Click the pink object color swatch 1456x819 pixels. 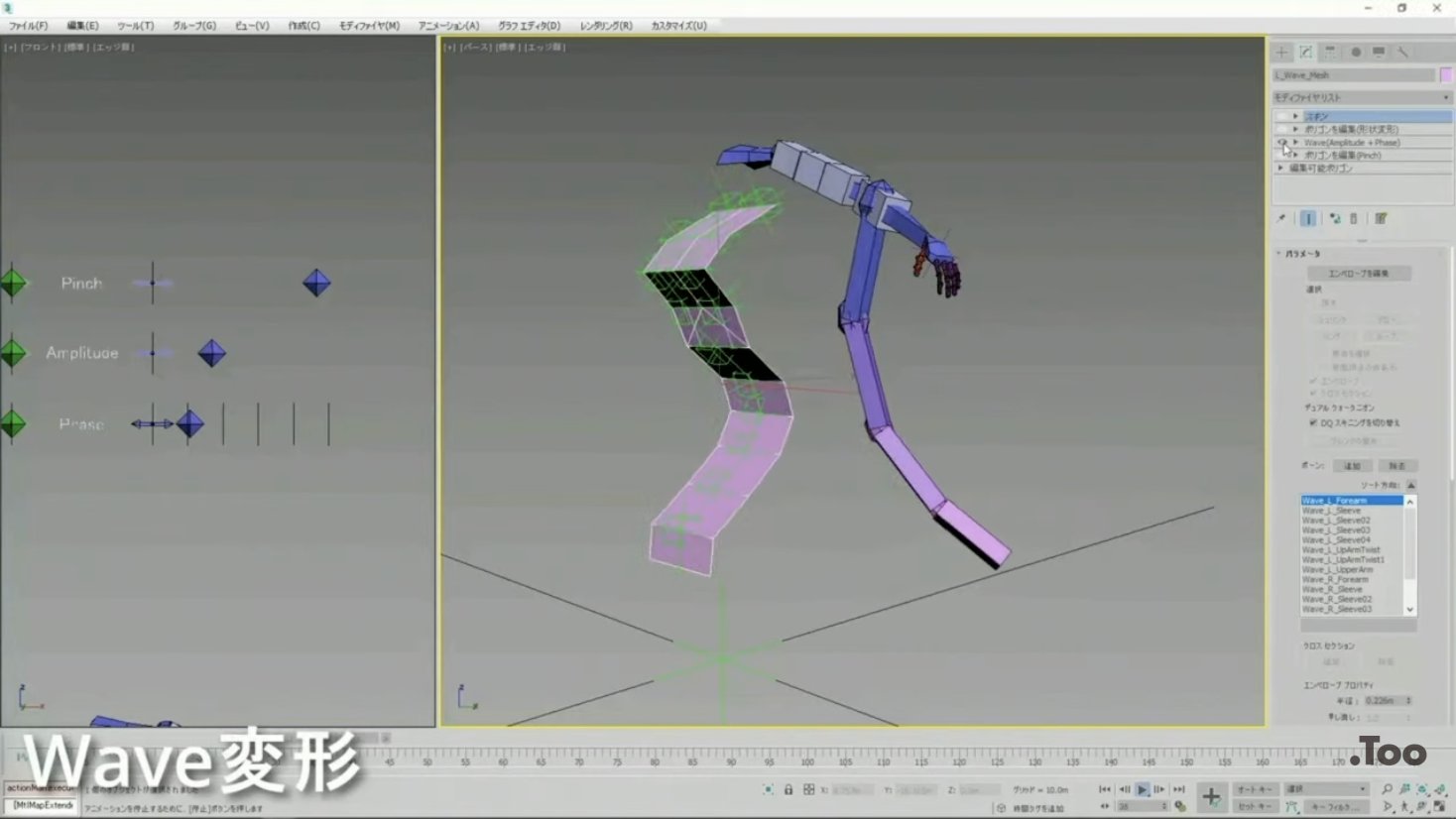tap(1446, 75)
